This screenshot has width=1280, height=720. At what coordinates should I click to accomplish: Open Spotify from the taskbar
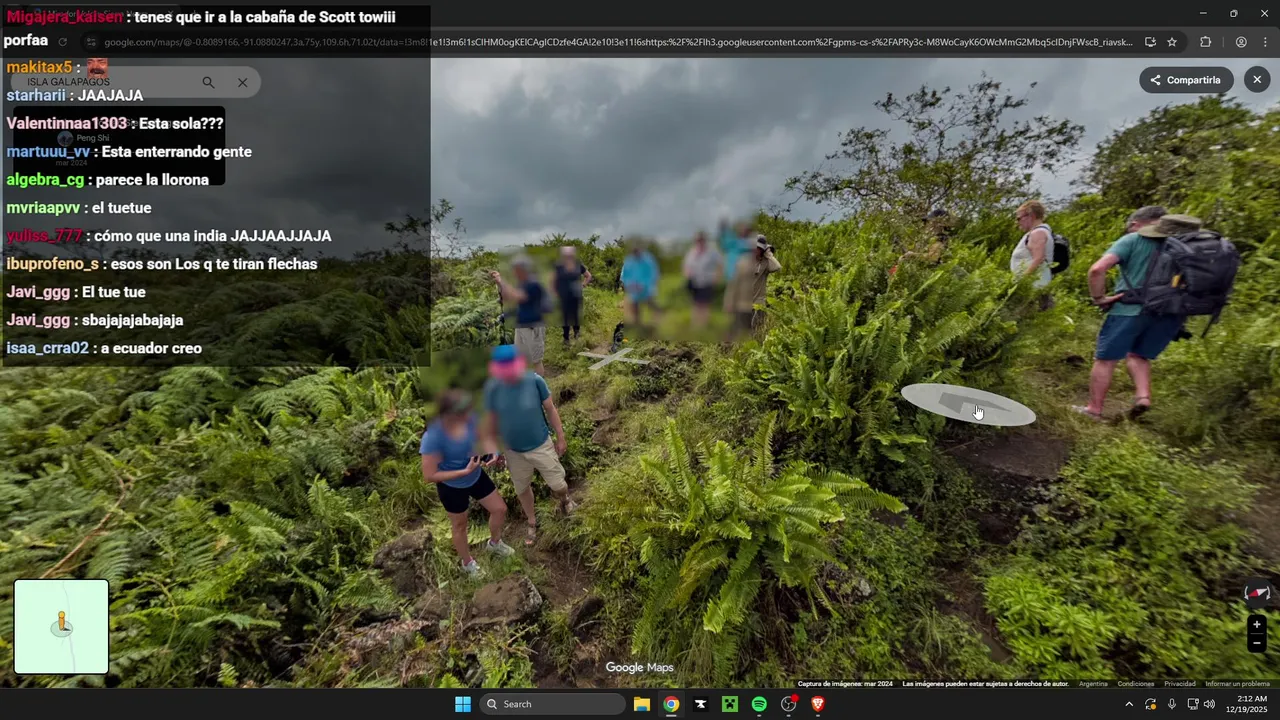coord(759,704)
